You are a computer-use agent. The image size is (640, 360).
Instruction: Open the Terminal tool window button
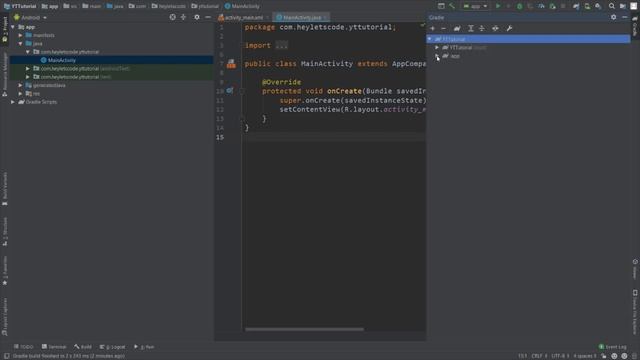(54, 347)
